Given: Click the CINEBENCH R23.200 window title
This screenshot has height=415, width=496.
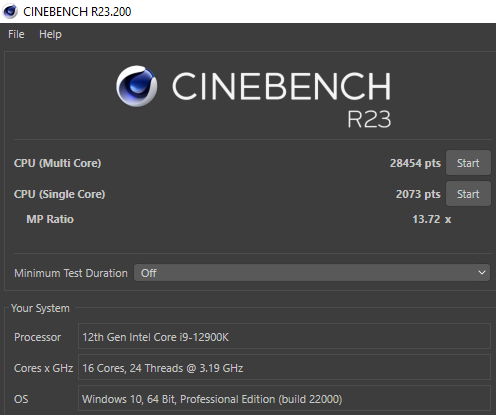Looking at the screenshot, I should click(77, 11).
